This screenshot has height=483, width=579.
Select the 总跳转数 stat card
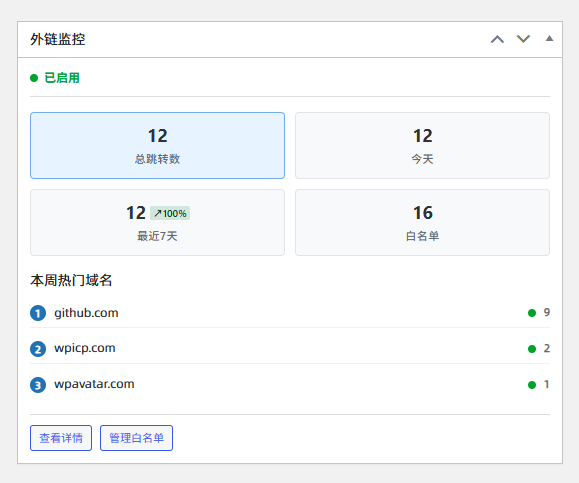157,145
